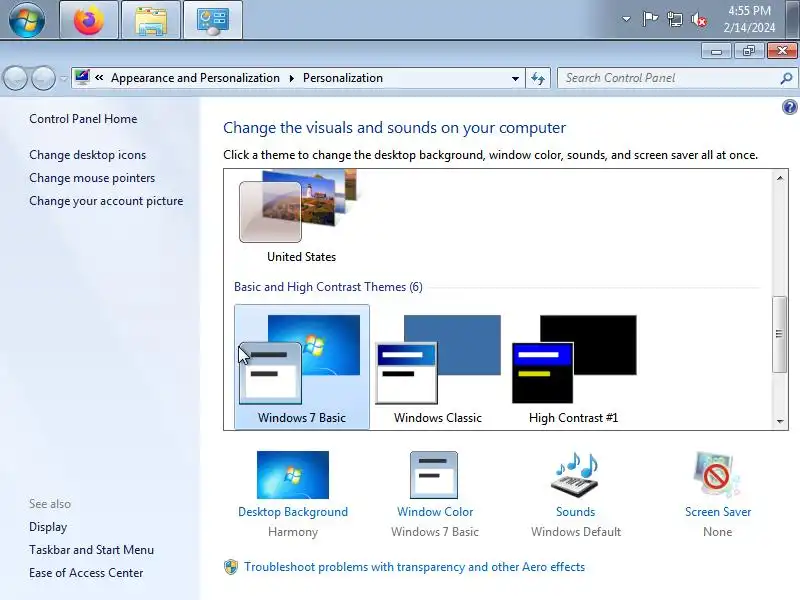Click the Screen Saver link
Viewport: 800px width, 600px height.
[718, 512]
